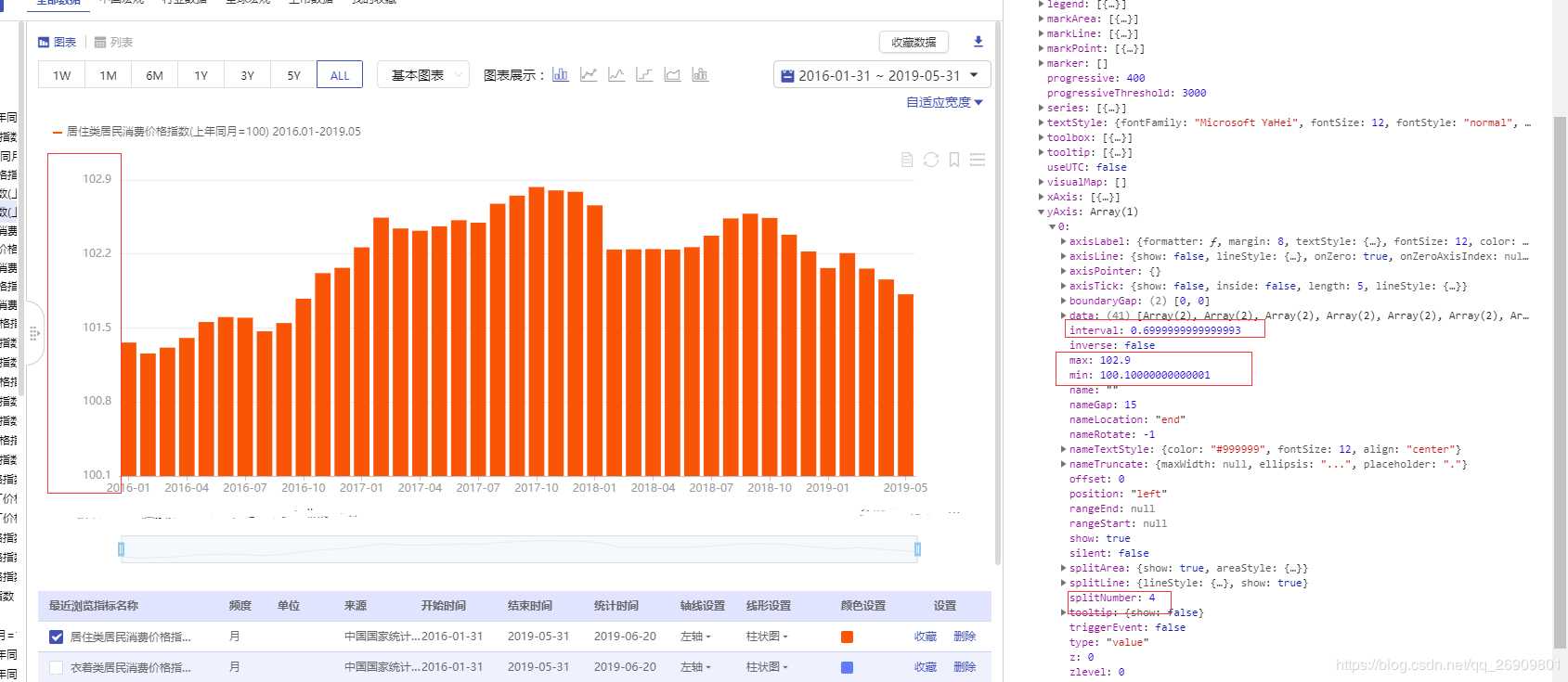Click the chart panel vertical scrollbar

998,294
